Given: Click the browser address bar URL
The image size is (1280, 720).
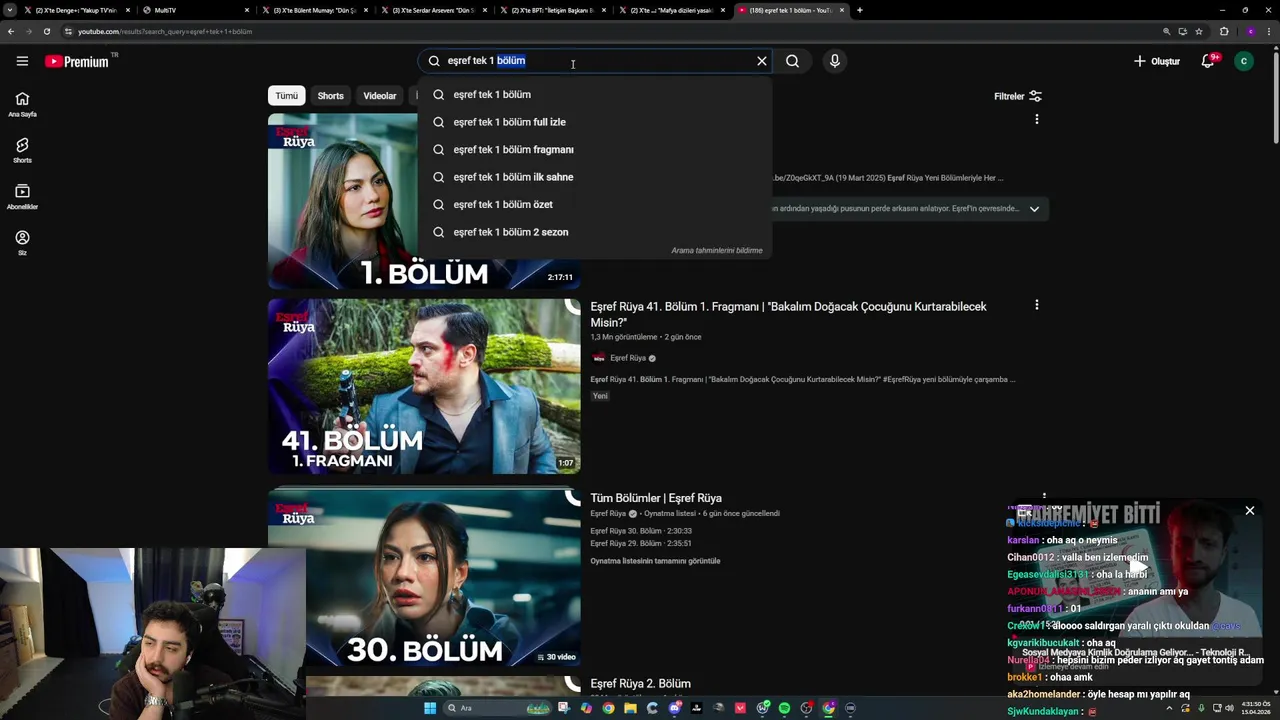Looking at the screenshot, I should click(x=164, y=31).
